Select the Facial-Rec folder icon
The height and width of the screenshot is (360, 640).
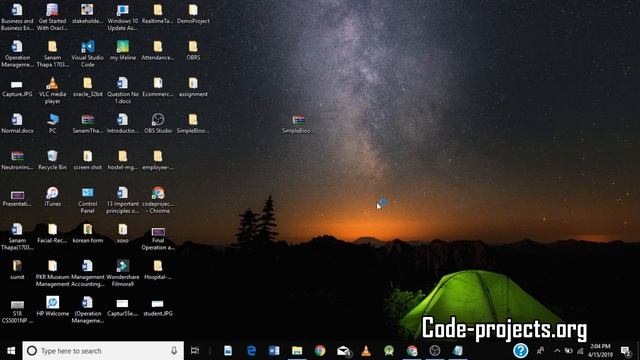tap(52, 233)
